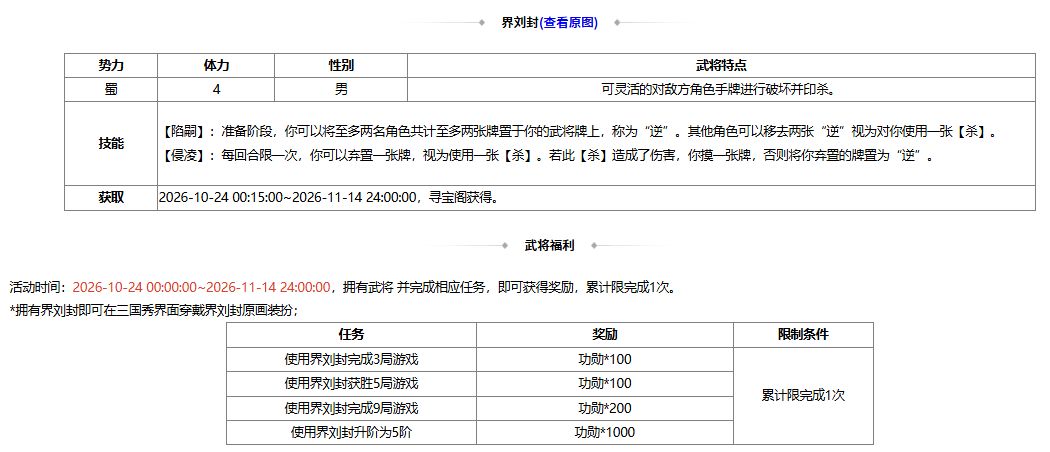Click the 任务 column header
Viewport: 1050px width, 452px height.
352,335
